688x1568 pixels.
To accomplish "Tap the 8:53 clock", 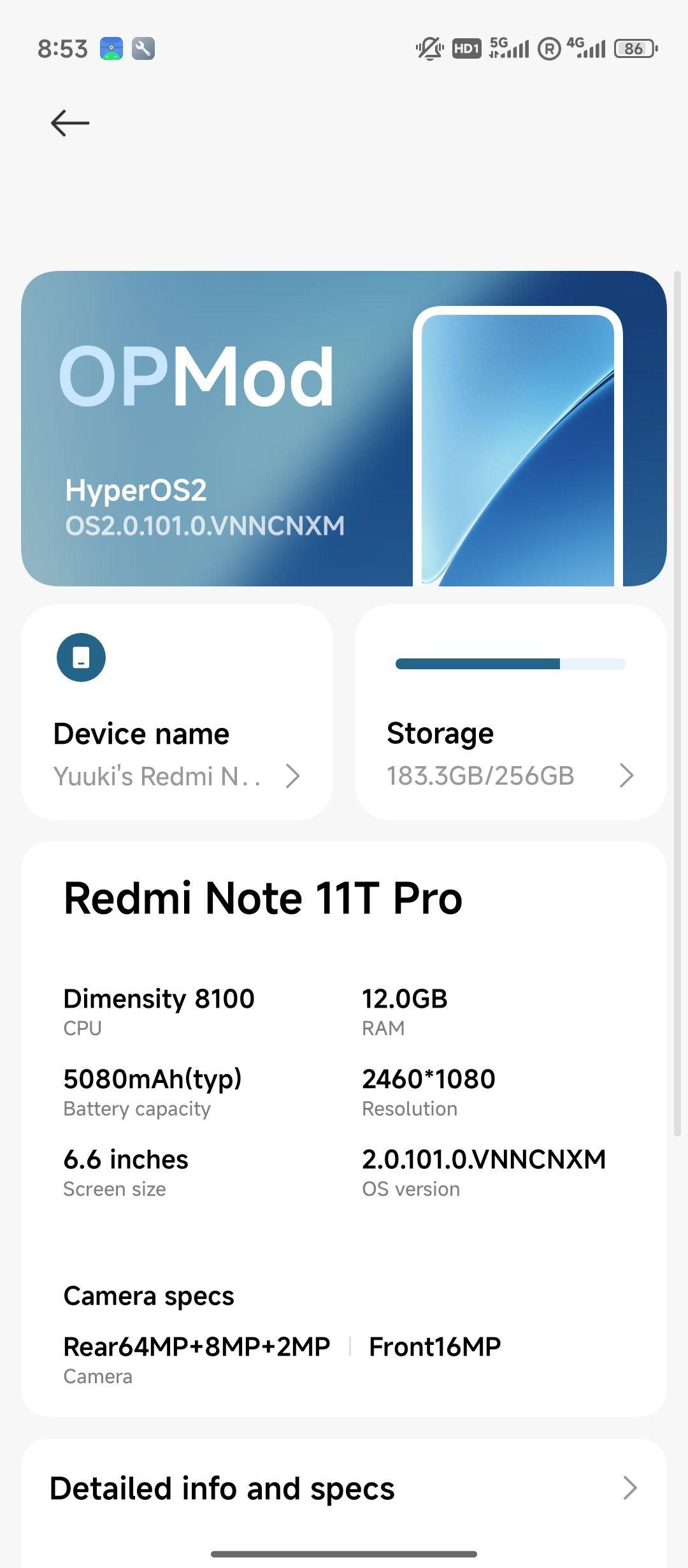I will coord(62,48).
